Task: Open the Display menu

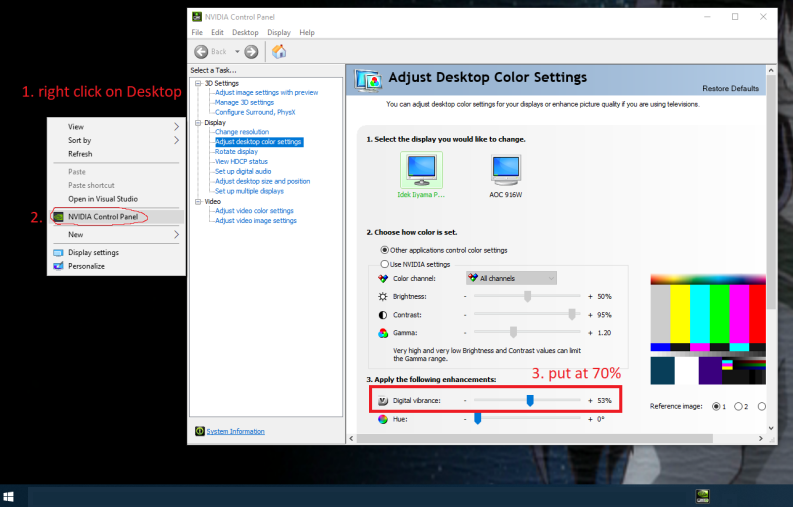Action: click(279, 32)
